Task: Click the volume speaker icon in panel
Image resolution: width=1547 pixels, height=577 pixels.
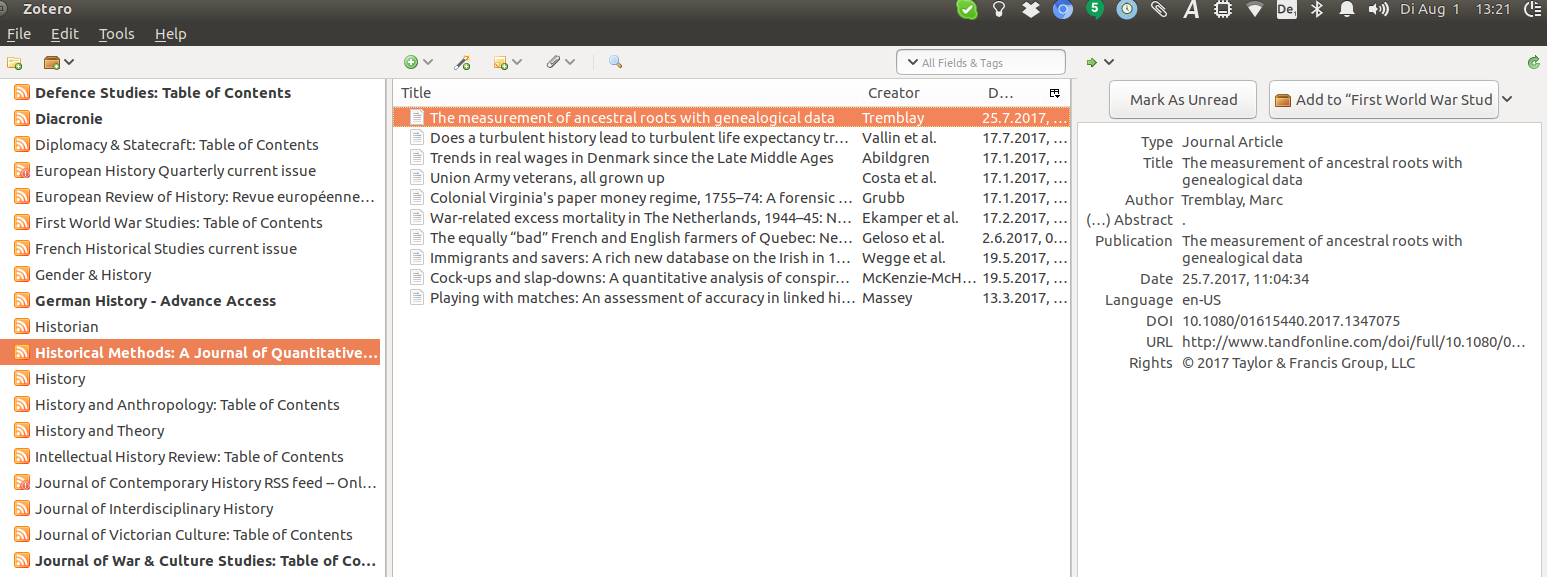Action: pos(1378,10)
